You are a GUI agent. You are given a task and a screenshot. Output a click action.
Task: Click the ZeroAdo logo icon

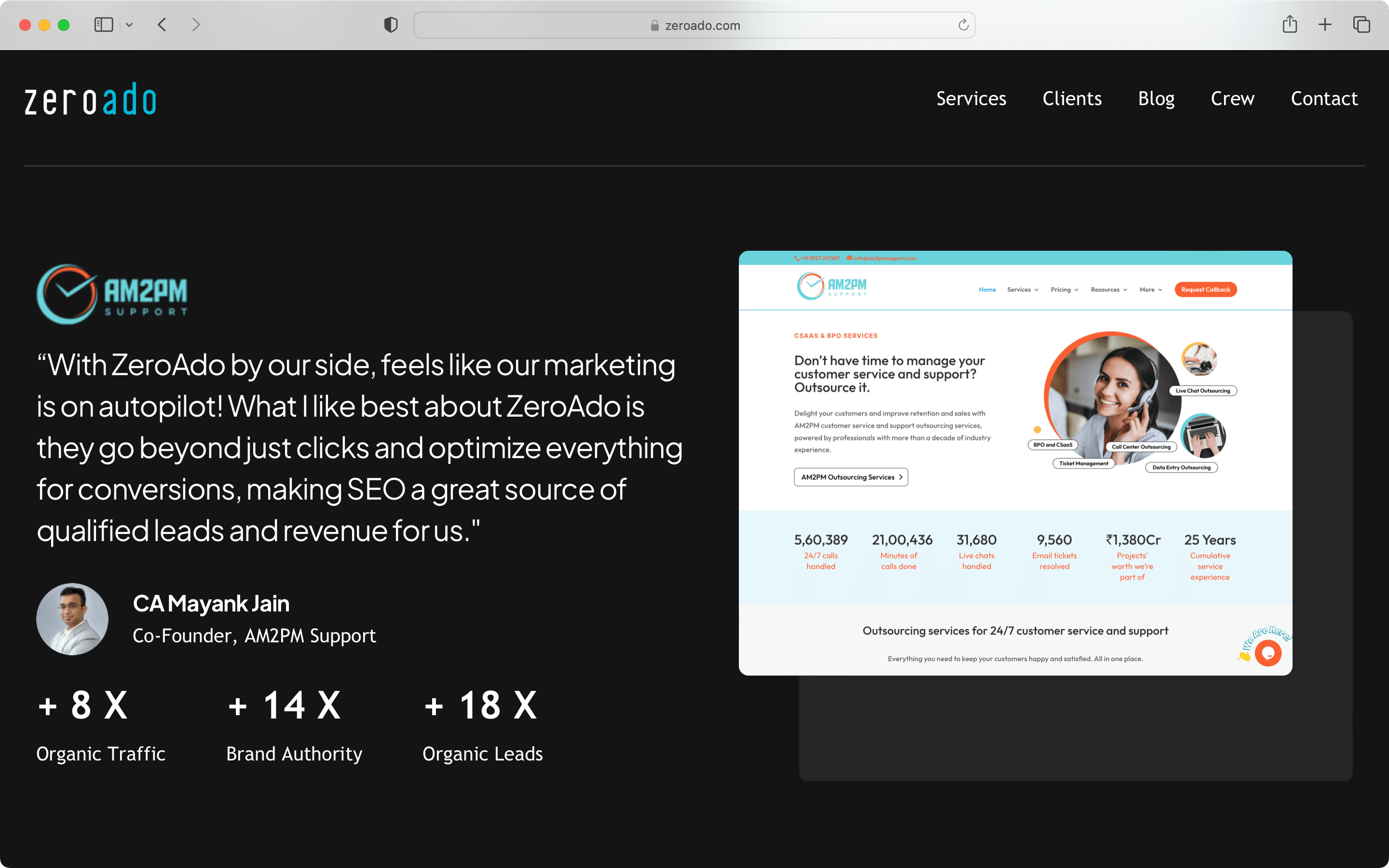[91, 98]
